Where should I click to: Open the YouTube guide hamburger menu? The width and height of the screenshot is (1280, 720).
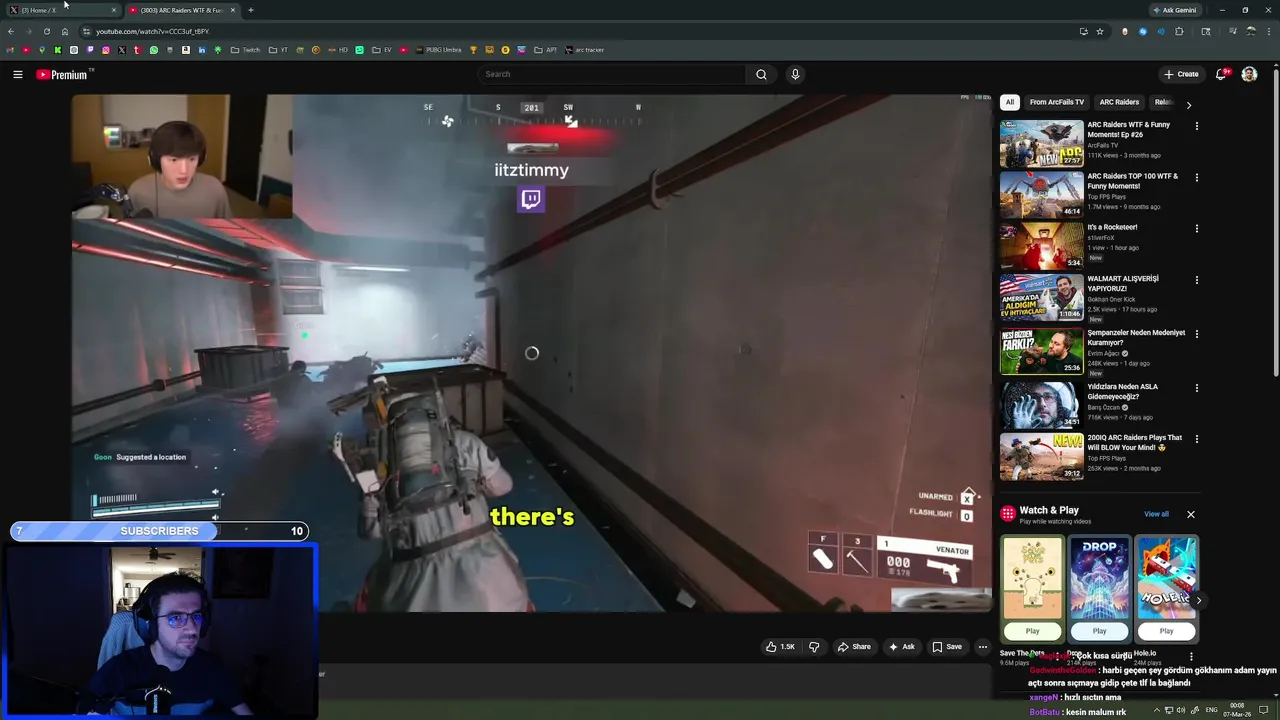17,74
